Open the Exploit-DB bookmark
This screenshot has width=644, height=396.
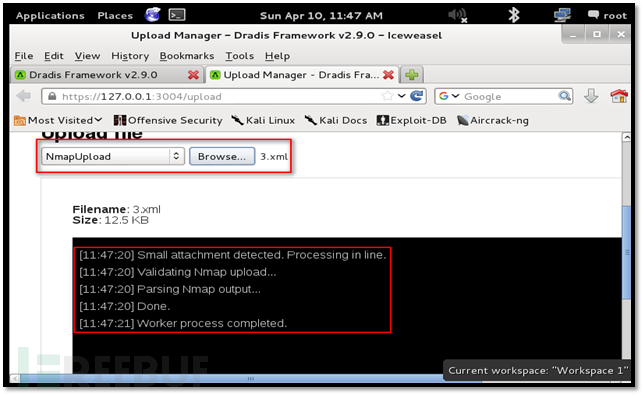pos(412,120)
